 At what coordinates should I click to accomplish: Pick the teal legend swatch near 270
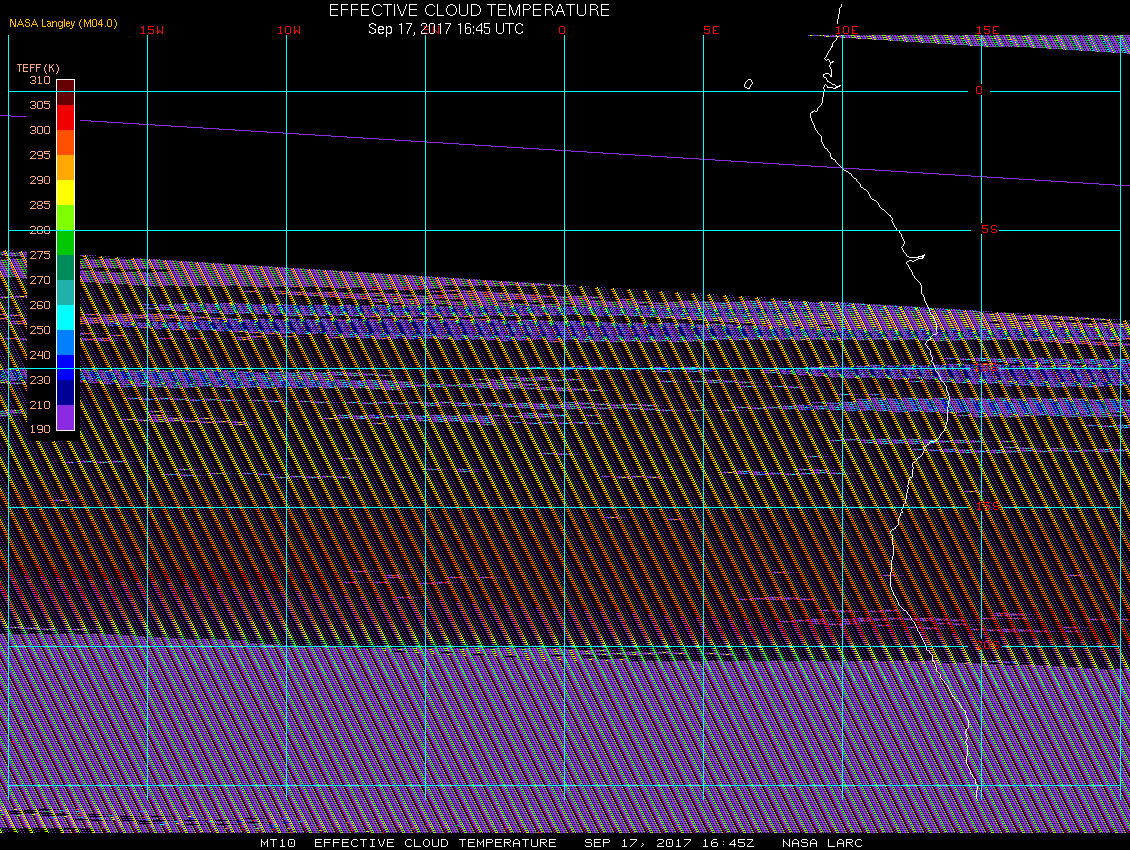click(66, 292)
